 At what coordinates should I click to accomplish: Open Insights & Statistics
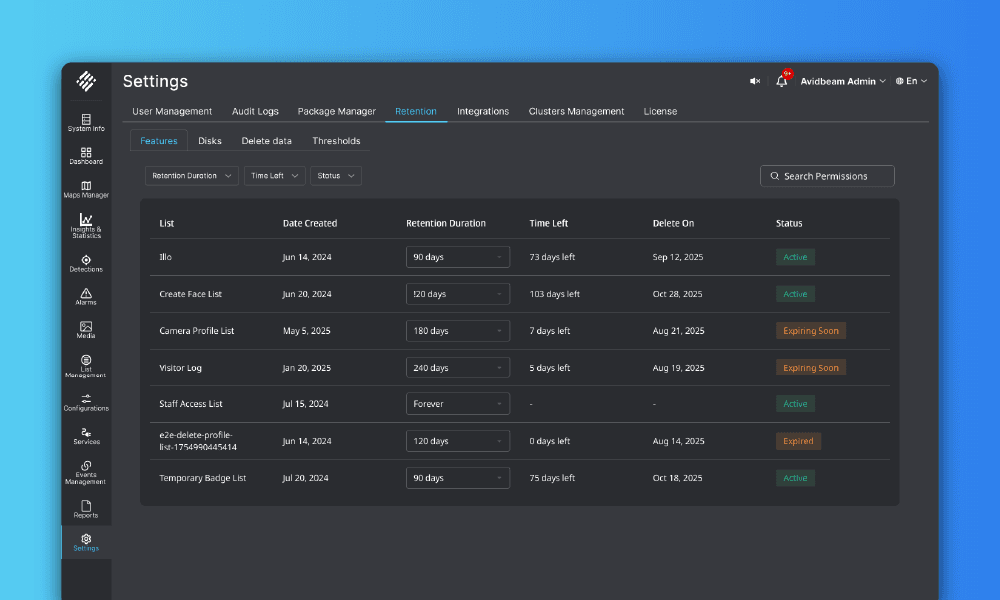click(86, 226)
